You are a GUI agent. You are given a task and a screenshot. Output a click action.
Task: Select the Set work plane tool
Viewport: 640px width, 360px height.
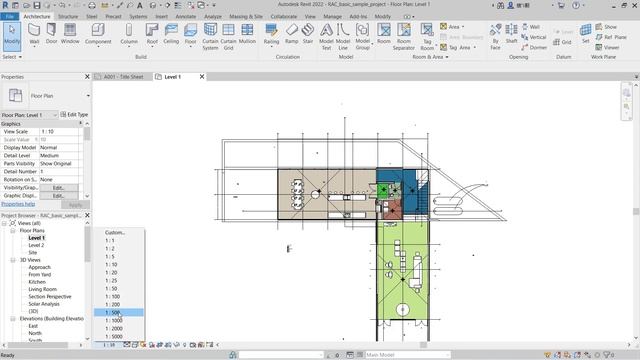click(x=585, y=34)
